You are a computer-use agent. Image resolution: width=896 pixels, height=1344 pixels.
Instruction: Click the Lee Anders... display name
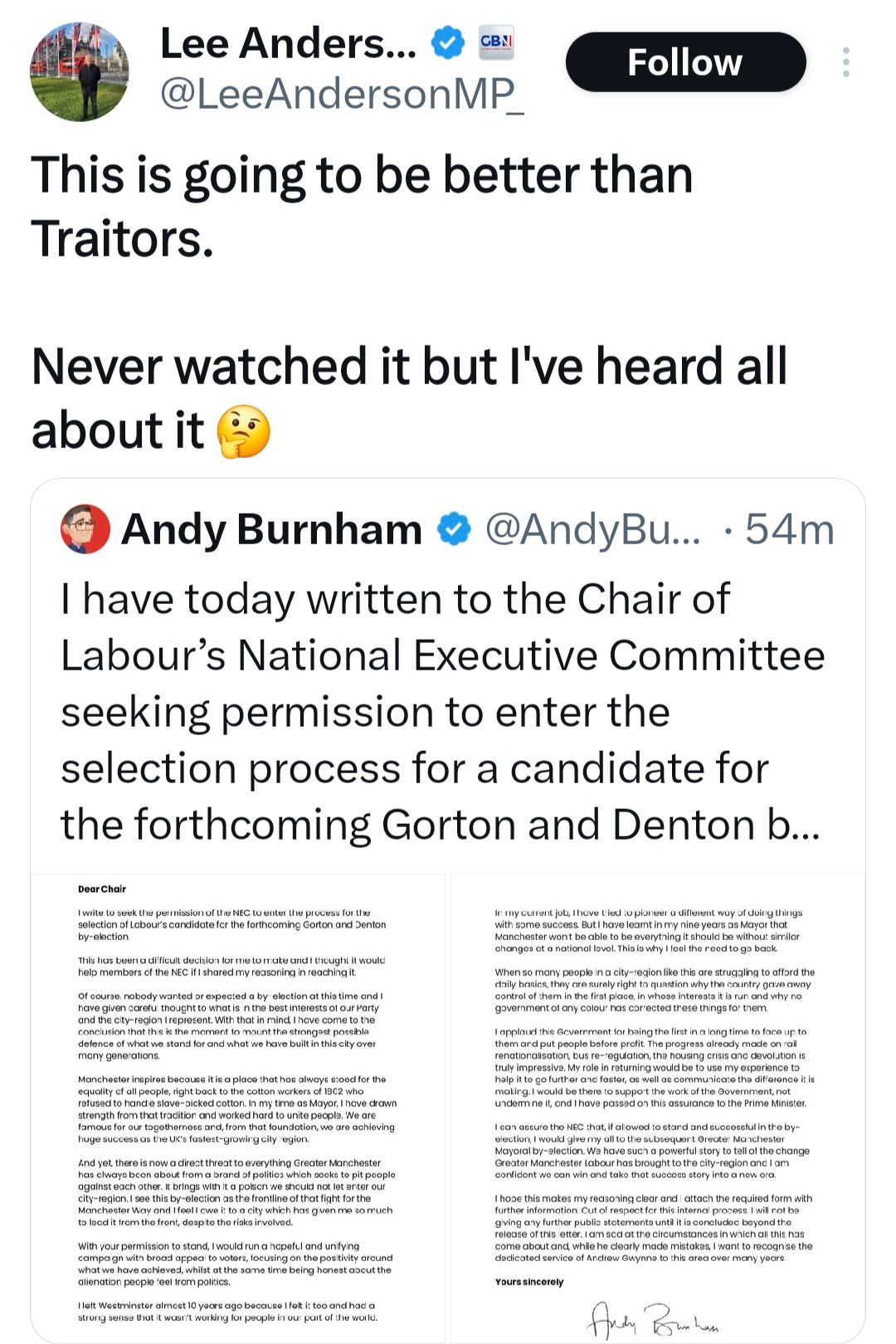coord(288,43)
